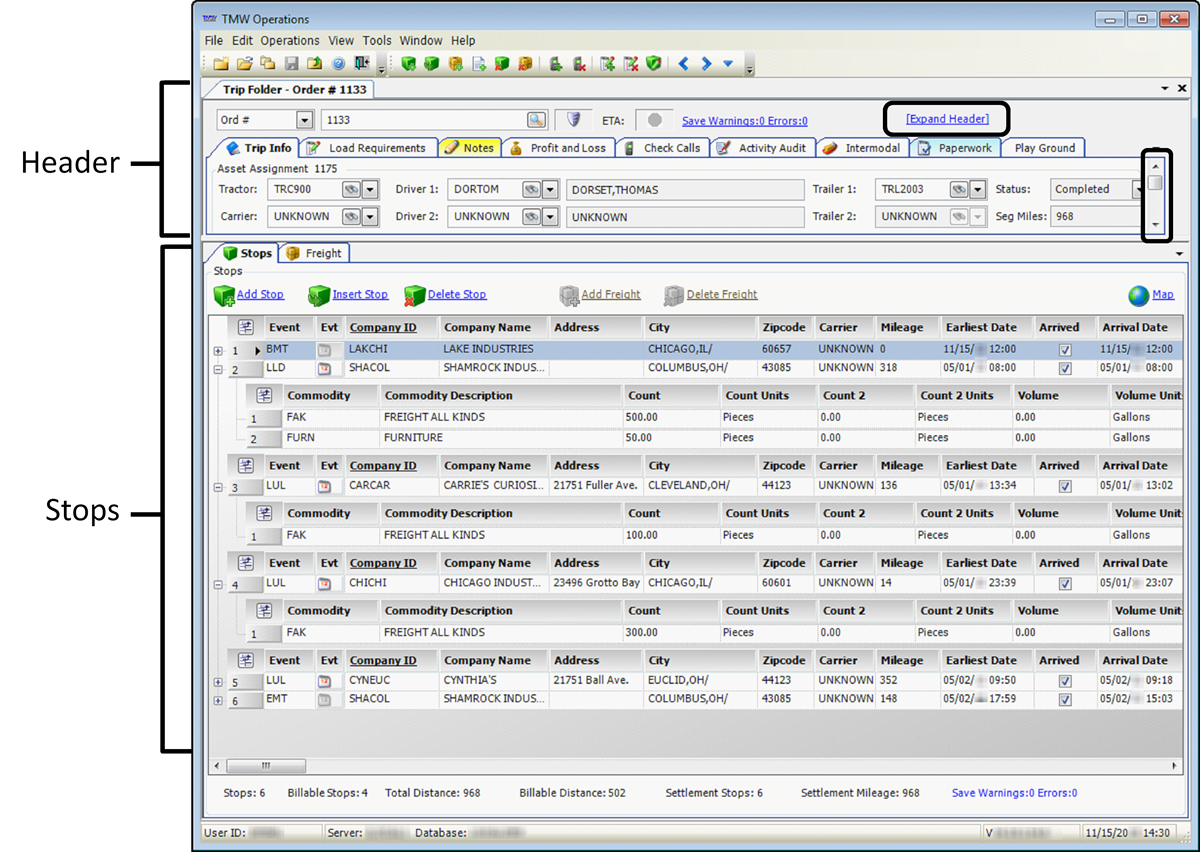Click the Exit door icon in toolbar
The image size is (1200, 852).
(361, 64)
